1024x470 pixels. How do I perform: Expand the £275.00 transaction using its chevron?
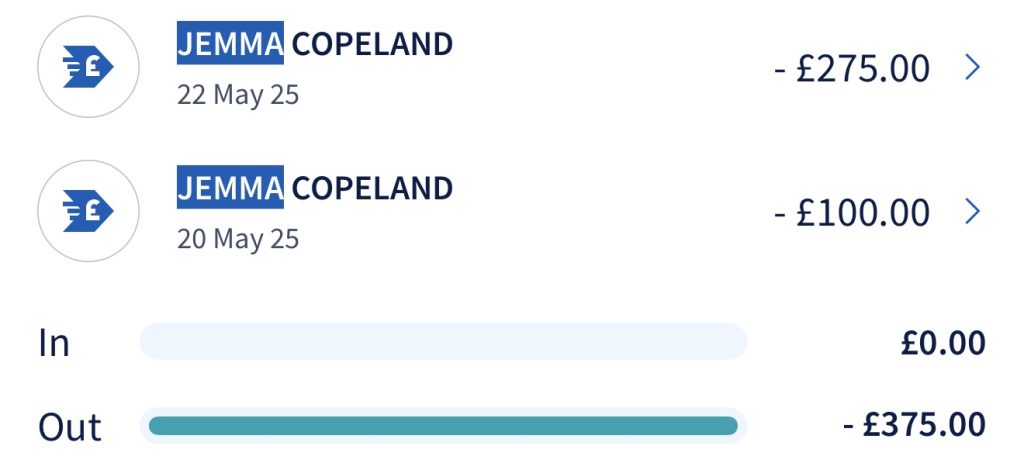click(x=973, y=68)
